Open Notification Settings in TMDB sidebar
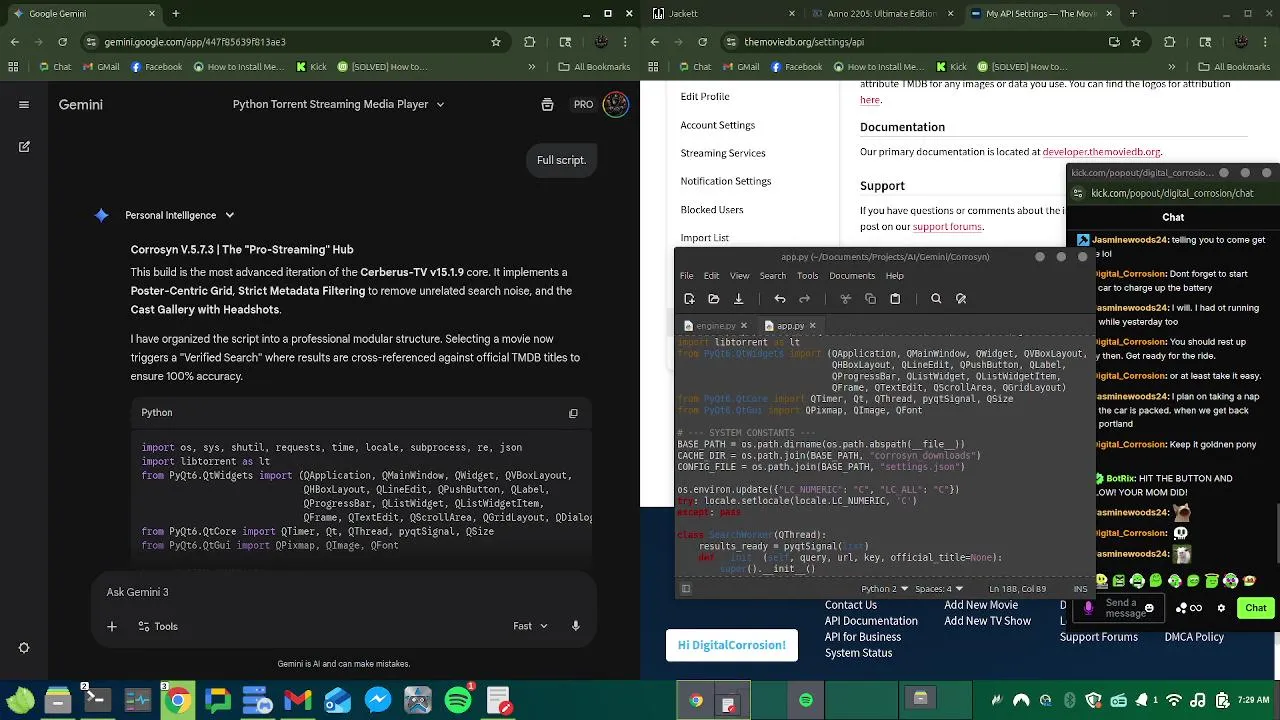 tap(726, 181)
